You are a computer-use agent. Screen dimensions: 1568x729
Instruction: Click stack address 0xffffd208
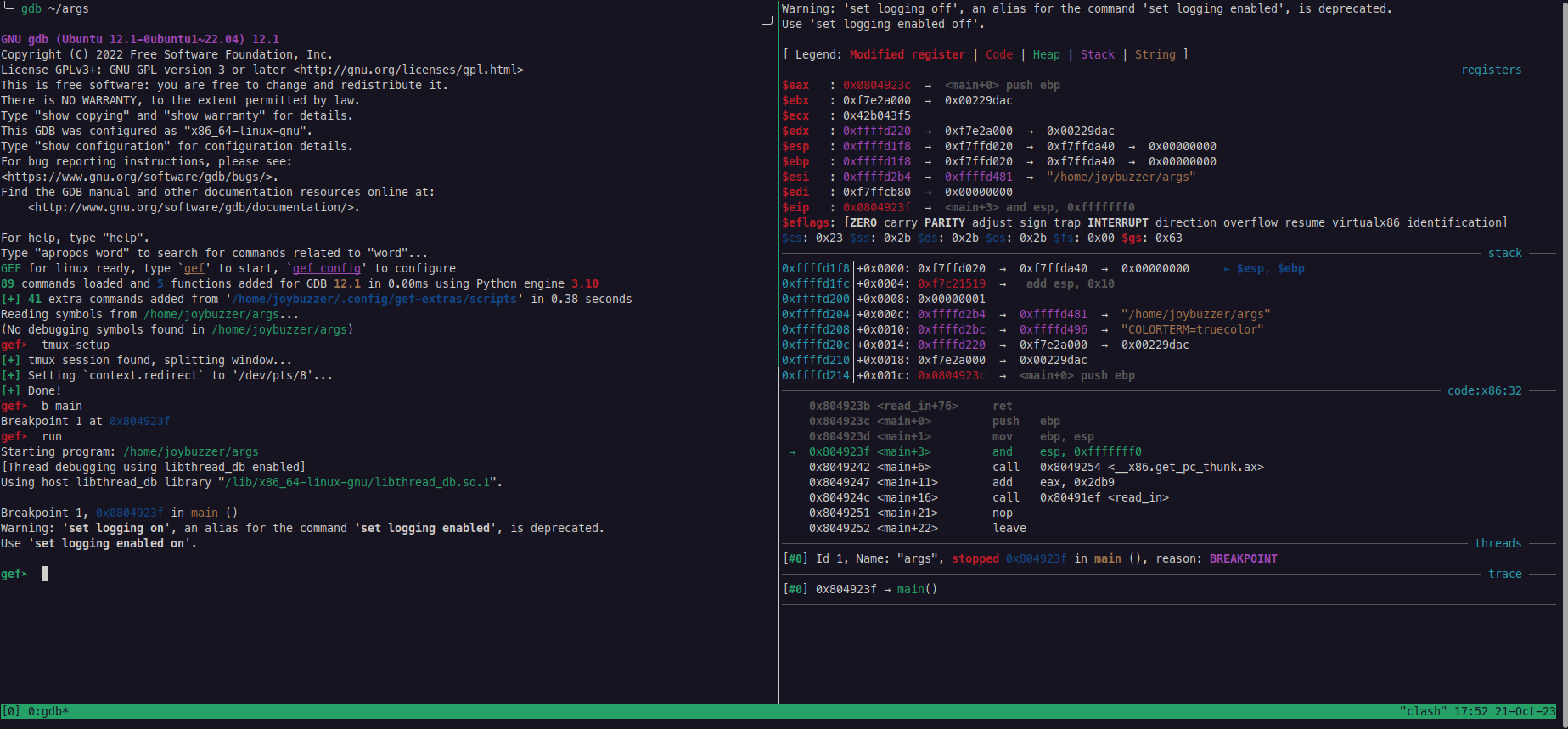pyautogui.click(x=816, y=329)
